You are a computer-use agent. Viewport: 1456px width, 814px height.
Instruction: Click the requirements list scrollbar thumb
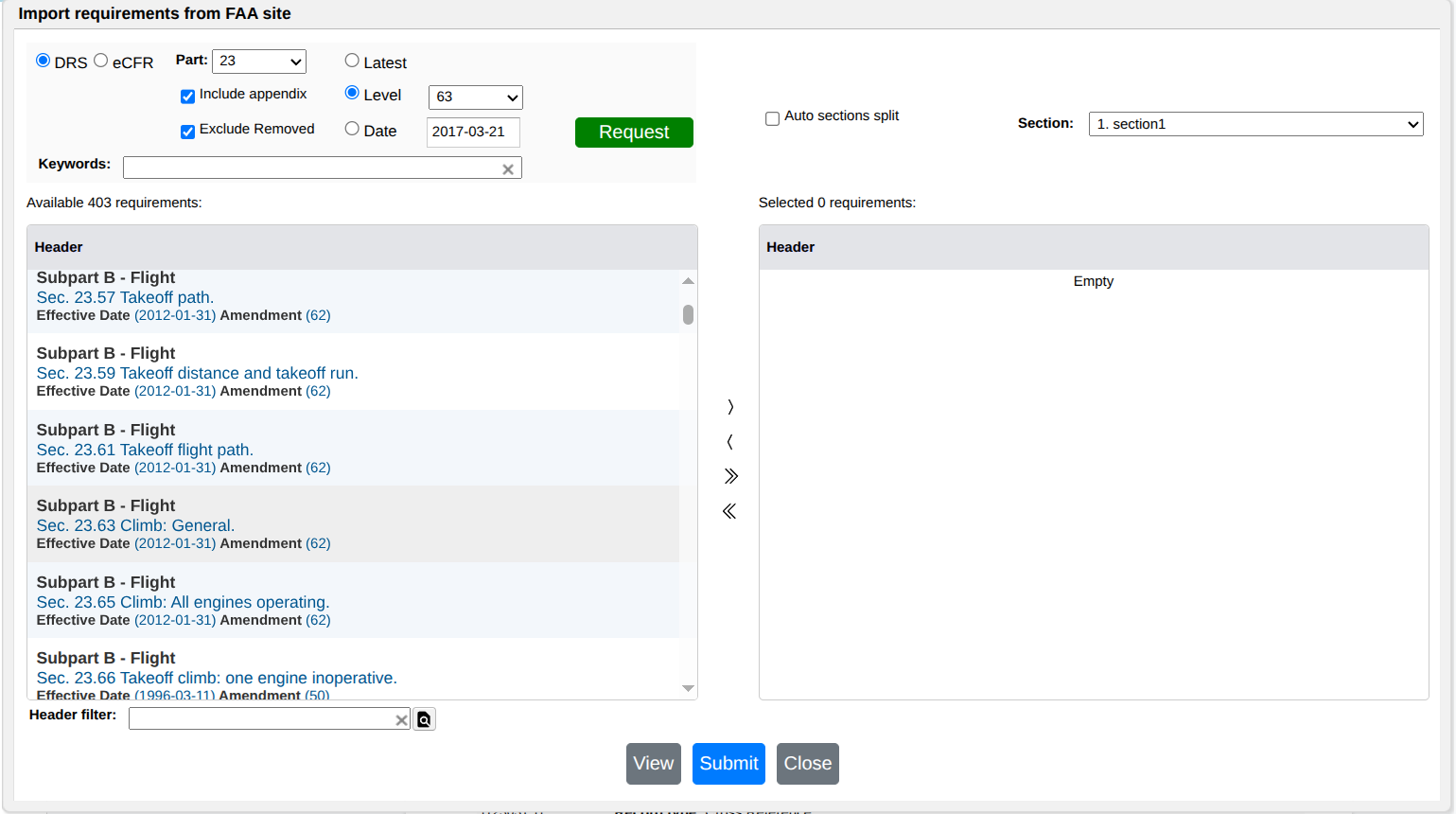click(688, 314)
